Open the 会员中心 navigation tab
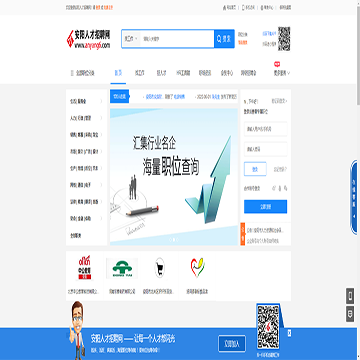Viewport: 360px width, 360px height. tap(227, 73)
